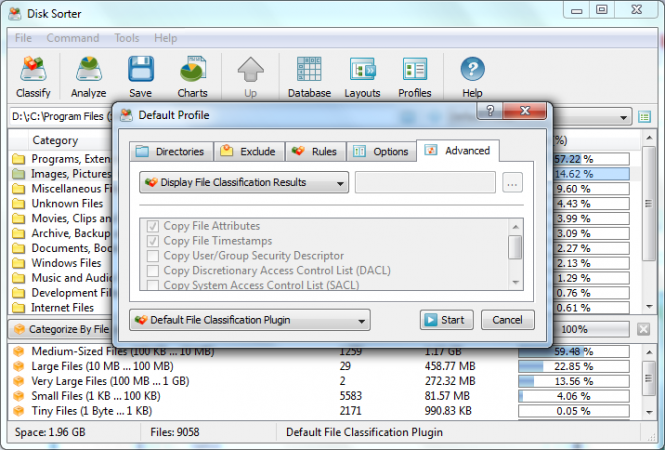This screenshot has width=665, height=450.
Task: Select the Advanced tab
Action: 458,151
